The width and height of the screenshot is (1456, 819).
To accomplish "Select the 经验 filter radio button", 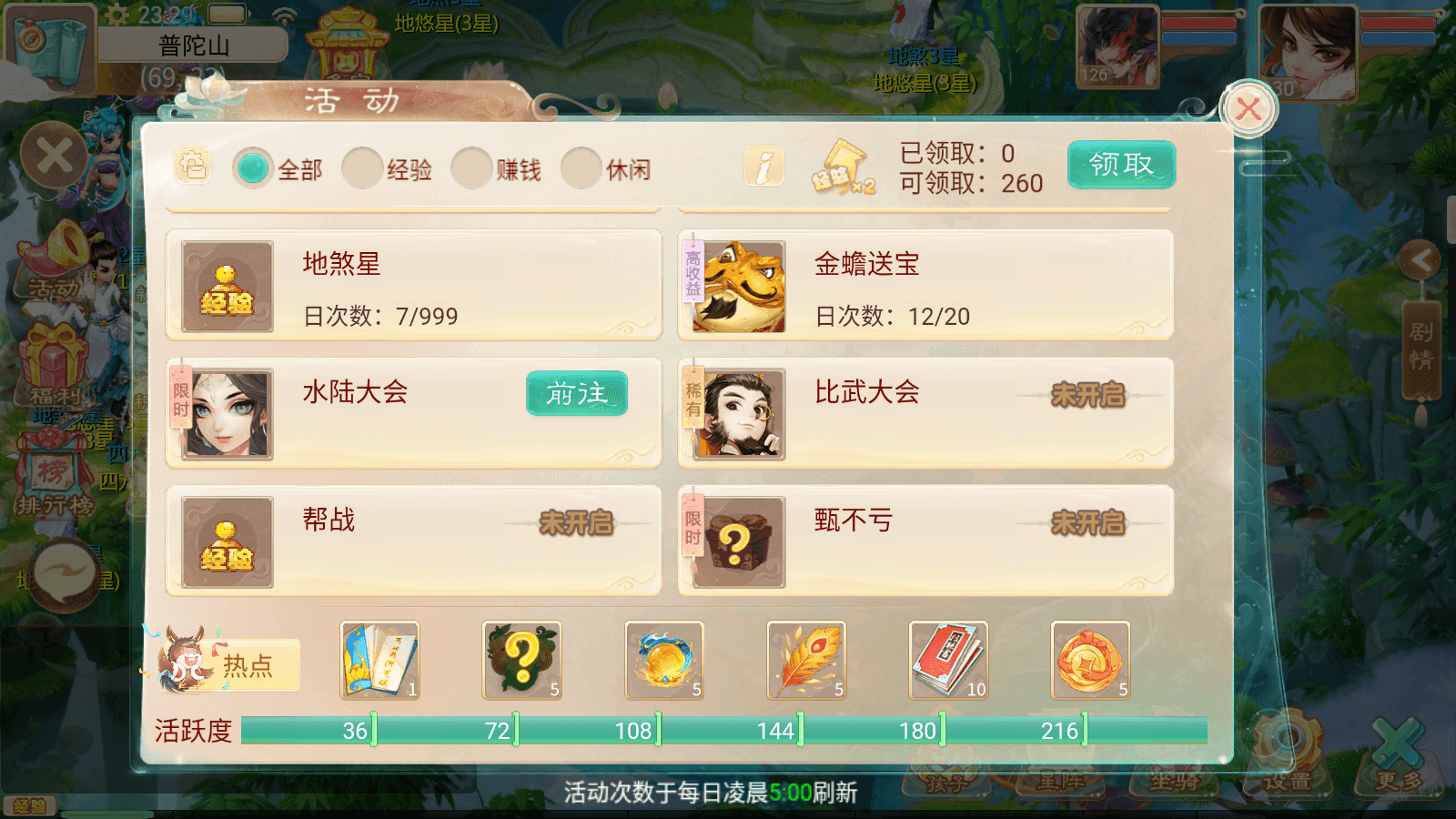I will click(362, 168).
